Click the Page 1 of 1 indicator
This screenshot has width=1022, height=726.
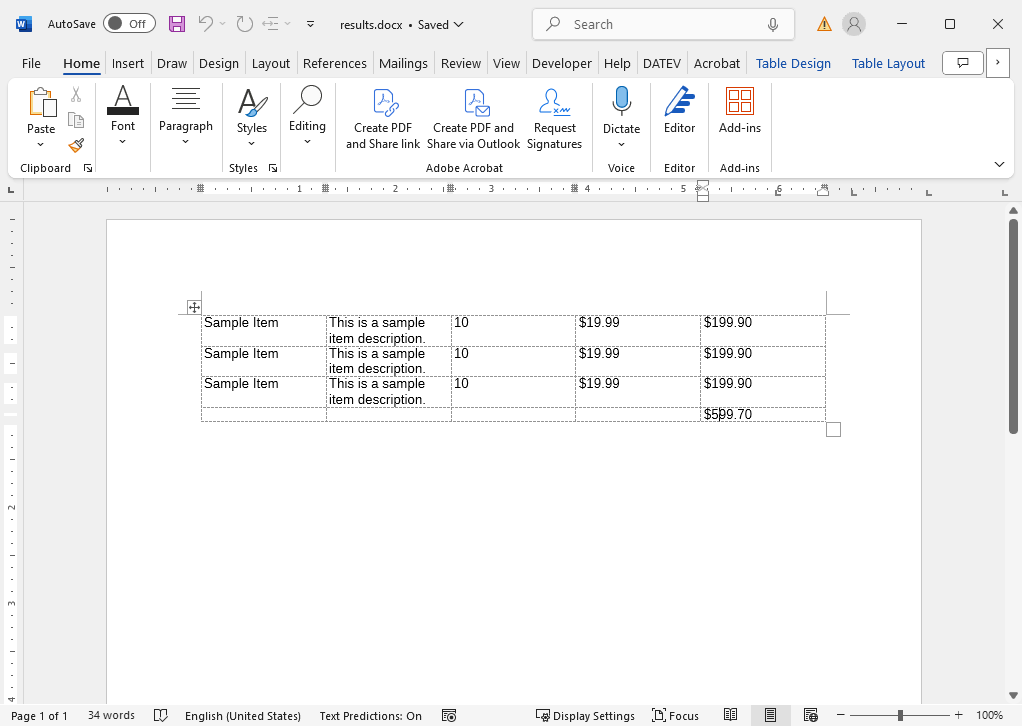(39, 716)
